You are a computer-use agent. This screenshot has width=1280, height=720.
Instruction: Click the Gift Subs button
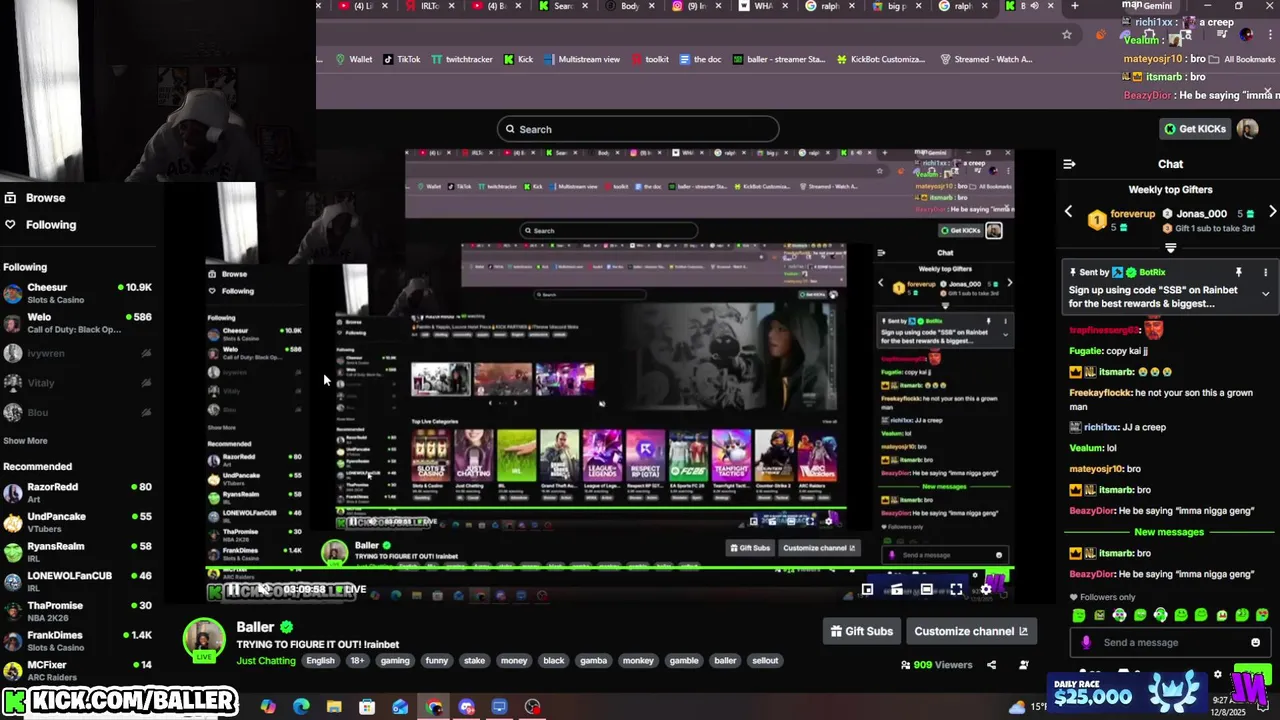pyautogui.click(x=861, y=631)
